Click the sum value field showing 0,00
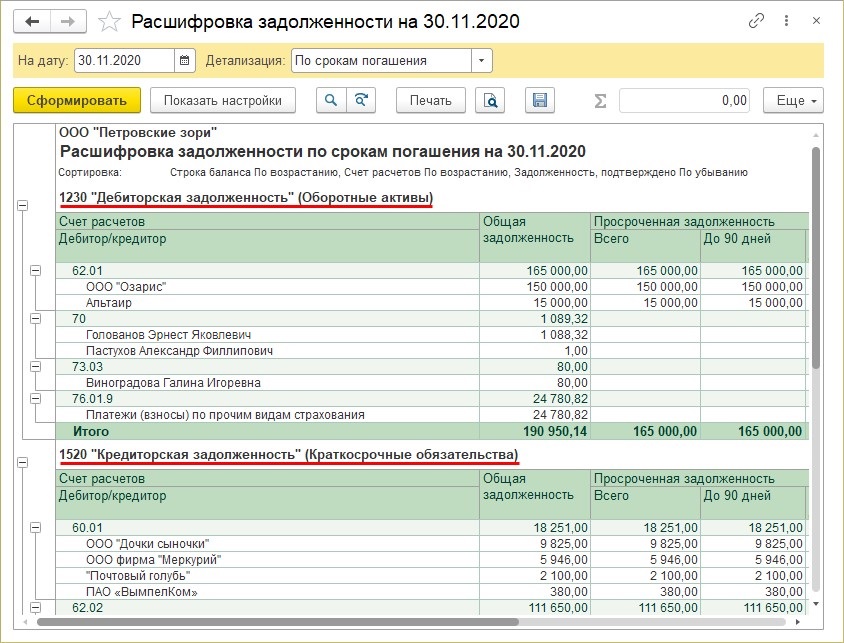844x643 pixels. [x=685, y=100]
